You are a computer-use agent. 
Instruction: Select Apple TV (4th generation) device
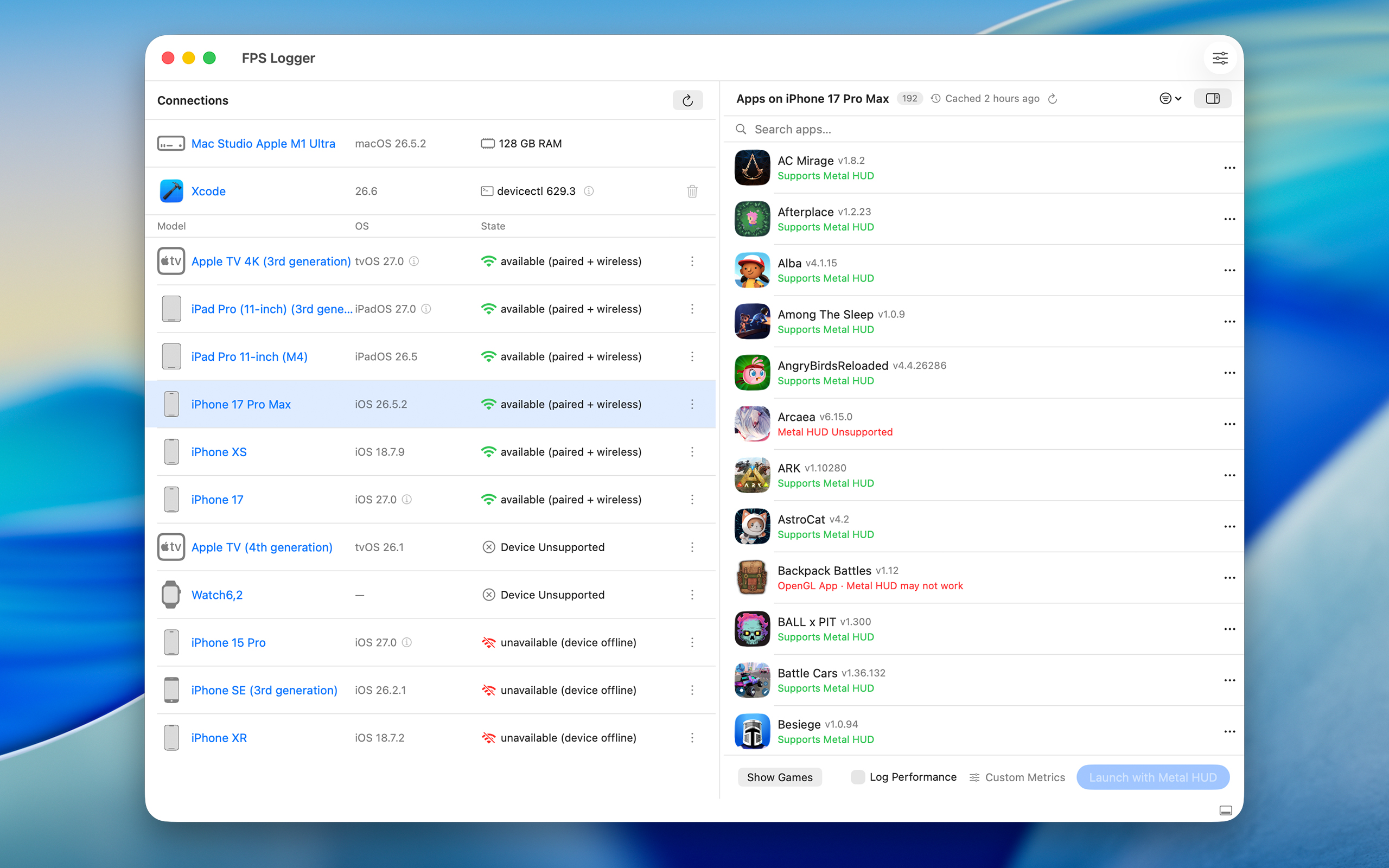[262, 547]
